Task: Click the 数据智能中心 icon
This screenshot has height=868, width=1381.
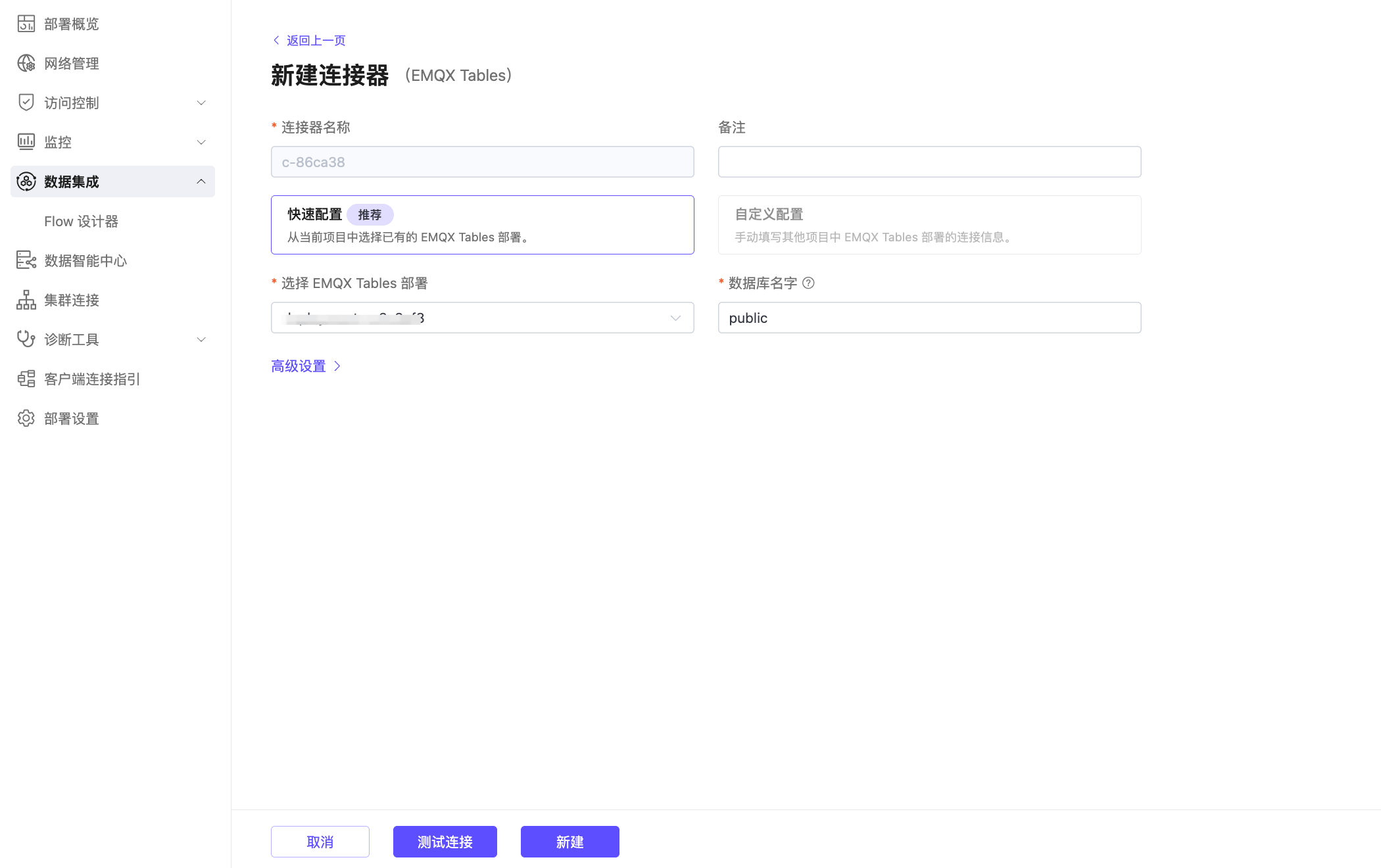Action: (x=26, y=260)
